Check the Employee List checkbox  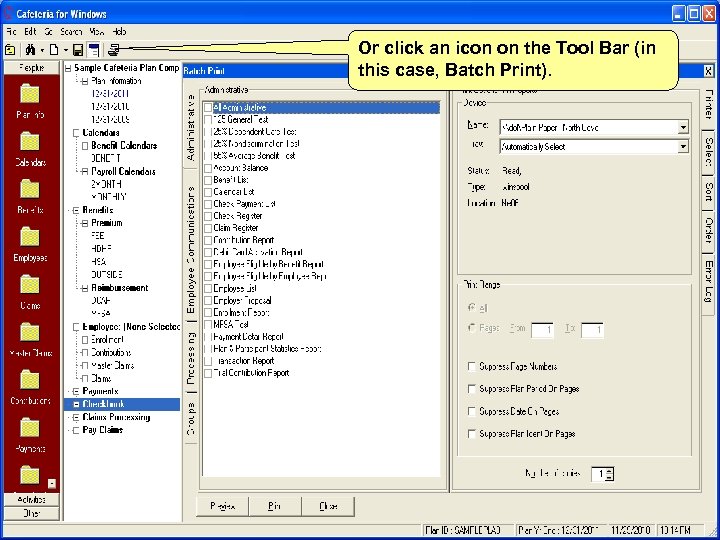point(208,289)
